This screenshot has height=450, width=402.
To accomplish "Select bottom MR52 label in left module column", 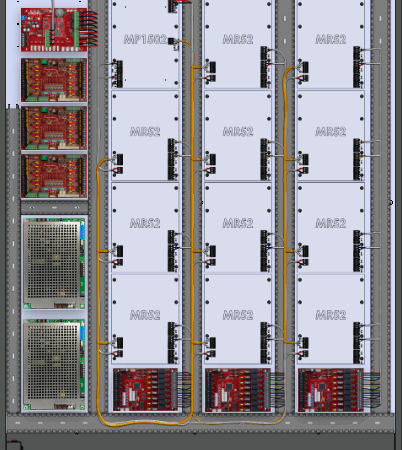I will pyautogui.click(x=145, y=315).
